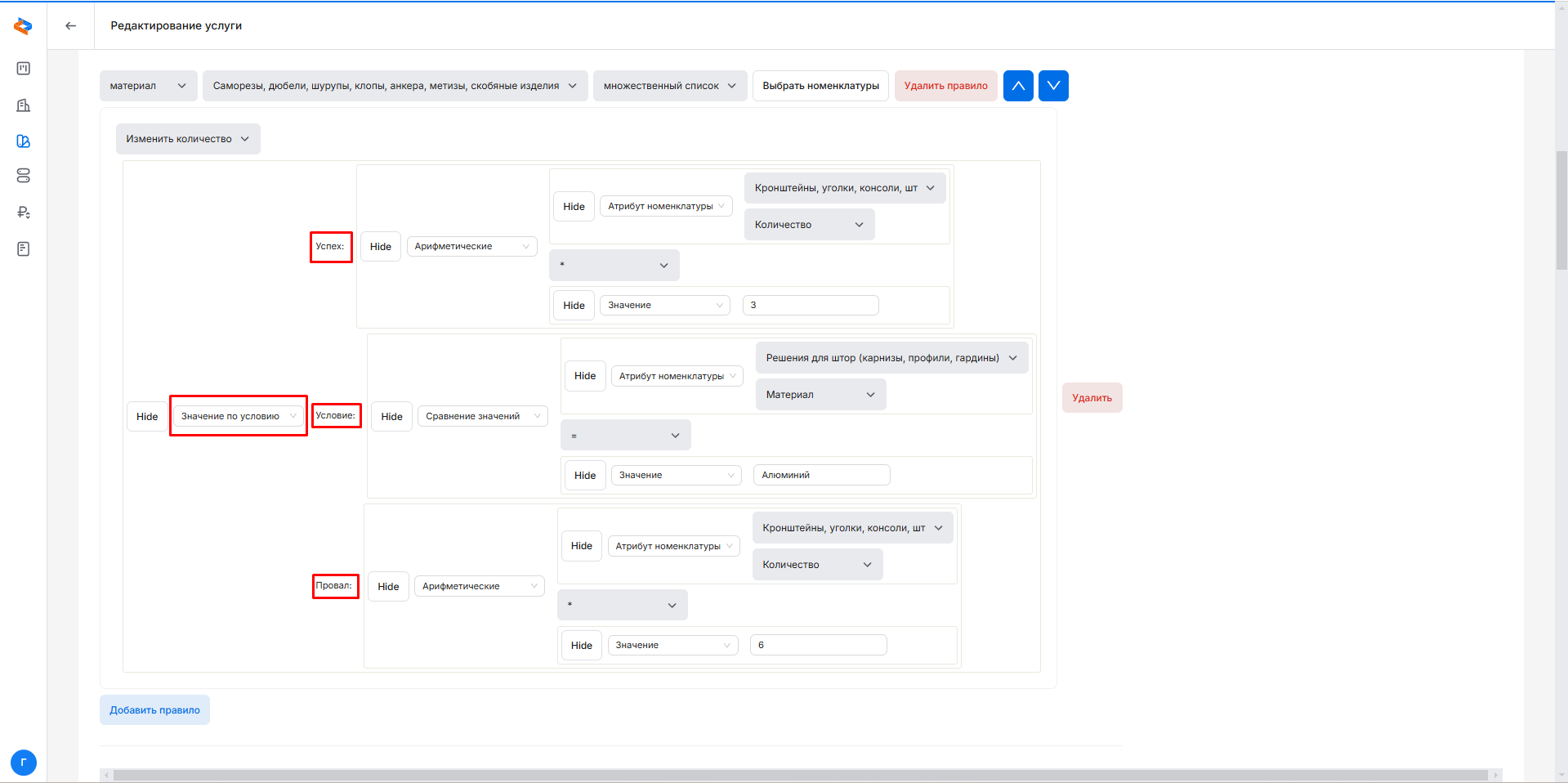Screen dimensions: 1568x783
Task: Open the buildings section in sidebar
Action: click(x=23, y=105)
